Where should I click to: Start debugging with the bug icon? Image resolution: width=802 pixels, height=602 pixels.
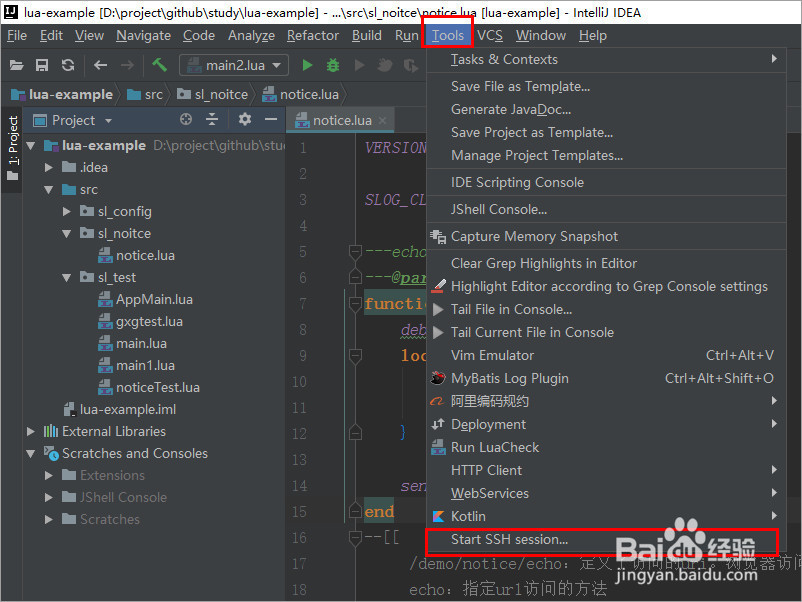point(332,63)
